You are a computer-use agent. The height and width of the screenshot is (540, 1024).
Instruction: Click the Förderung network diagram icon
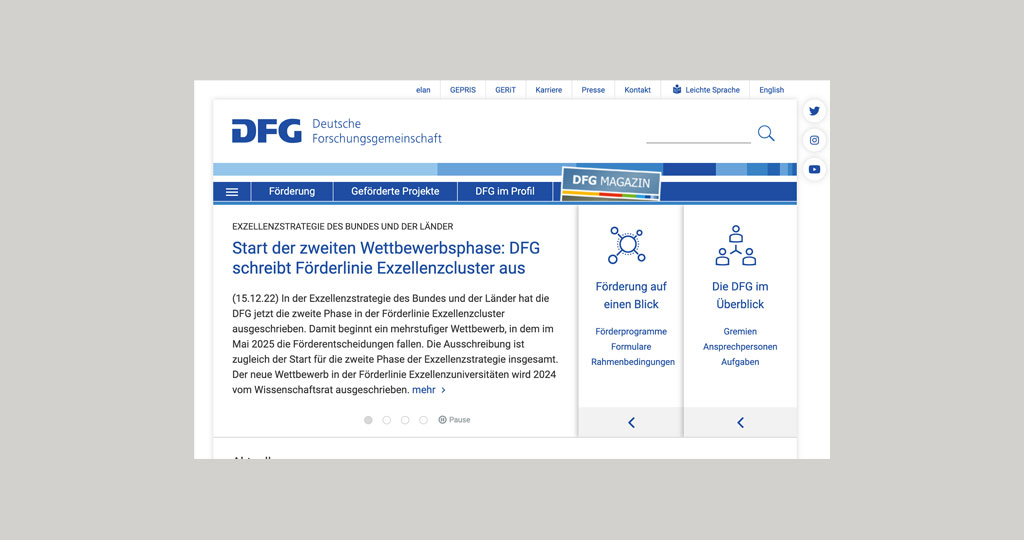627,244
